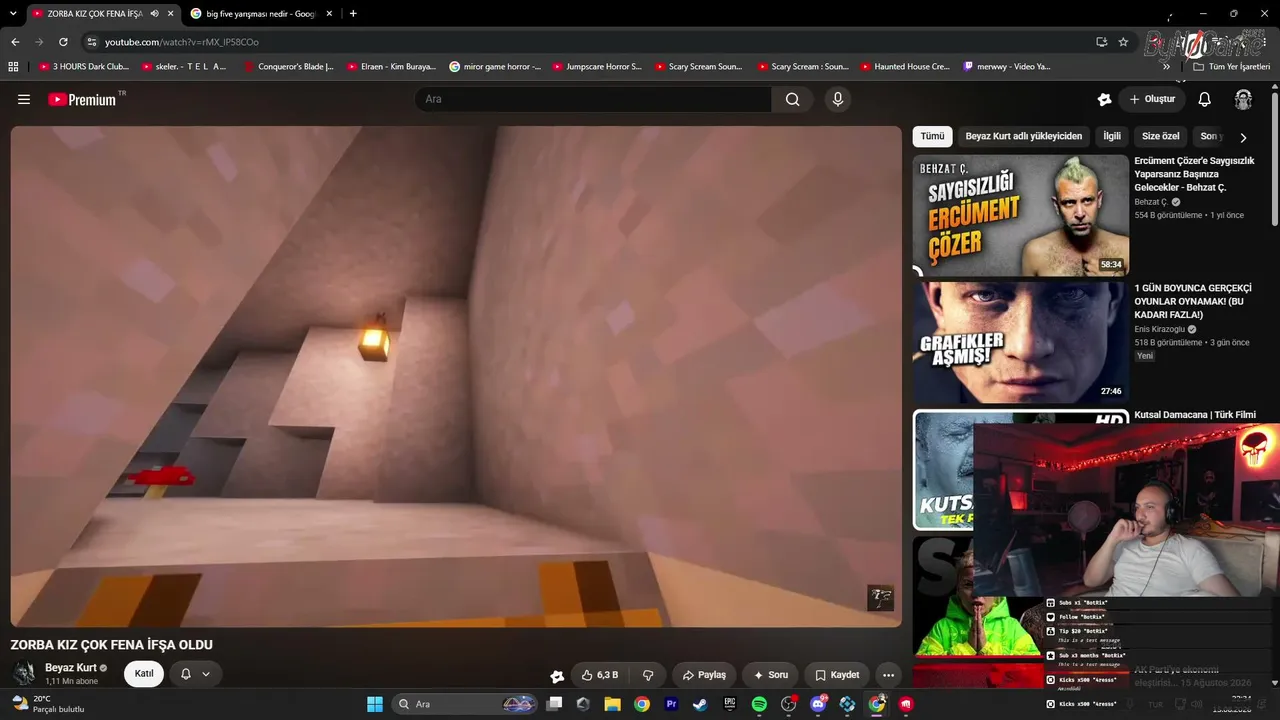Click the 'Katıl' join button
The width and height of the screenshot is (1280, 720).
144,674
